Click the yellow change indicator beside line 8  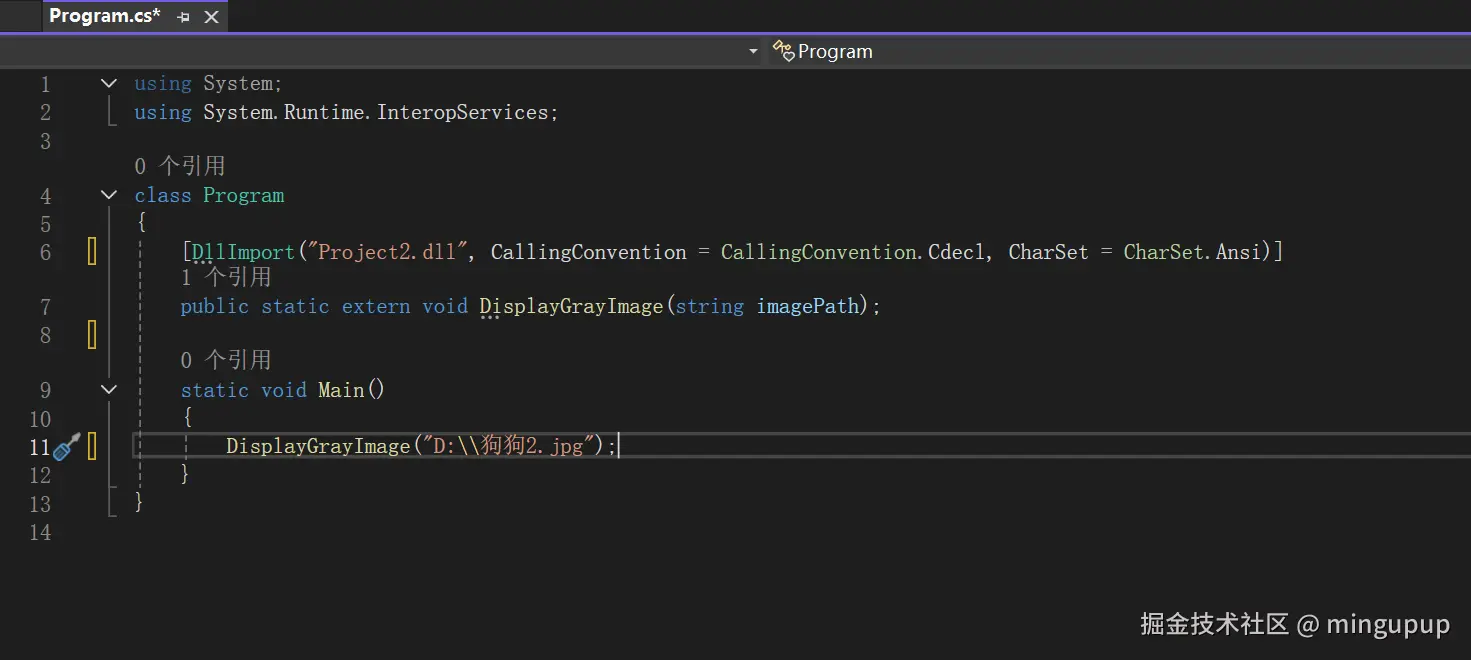click(91, 335)
